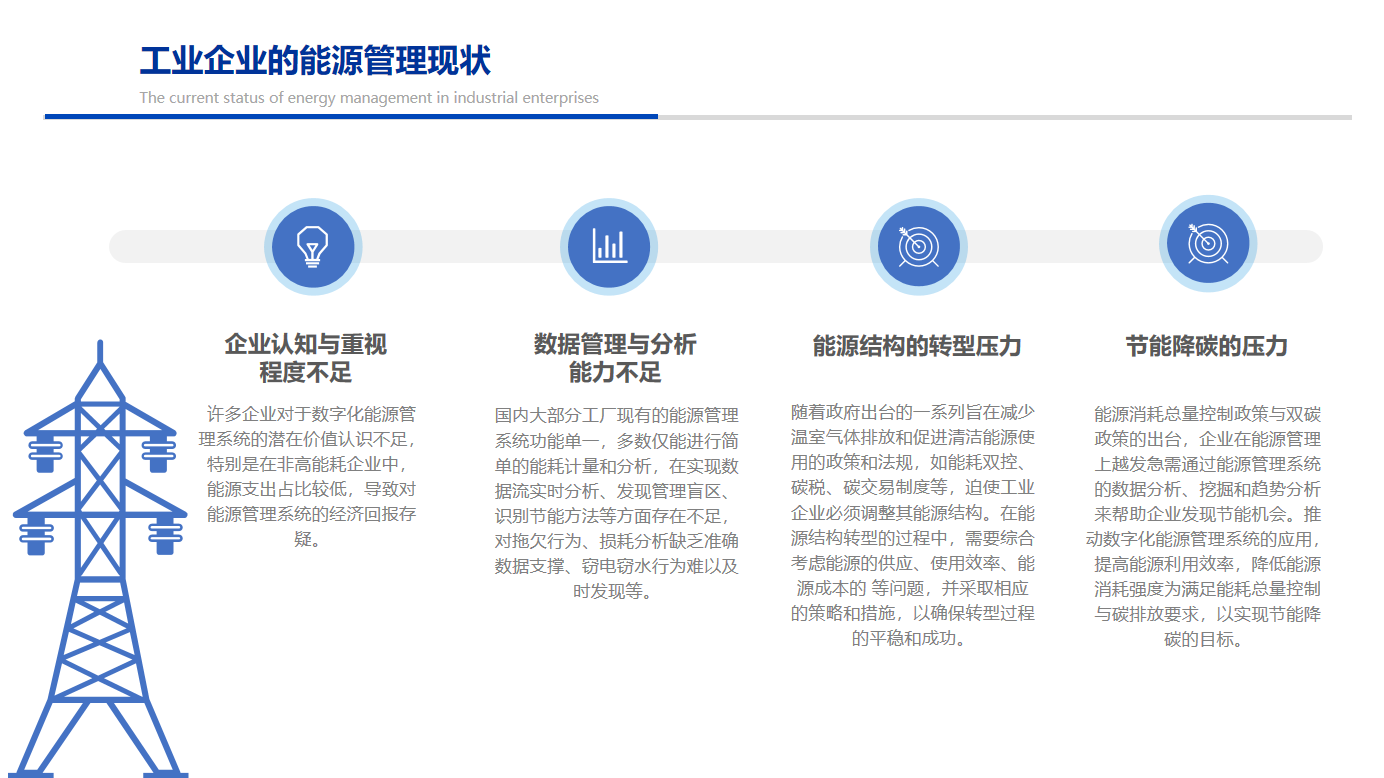
Task: Select the bar chart icon circle
Action: tap(609, 246)
